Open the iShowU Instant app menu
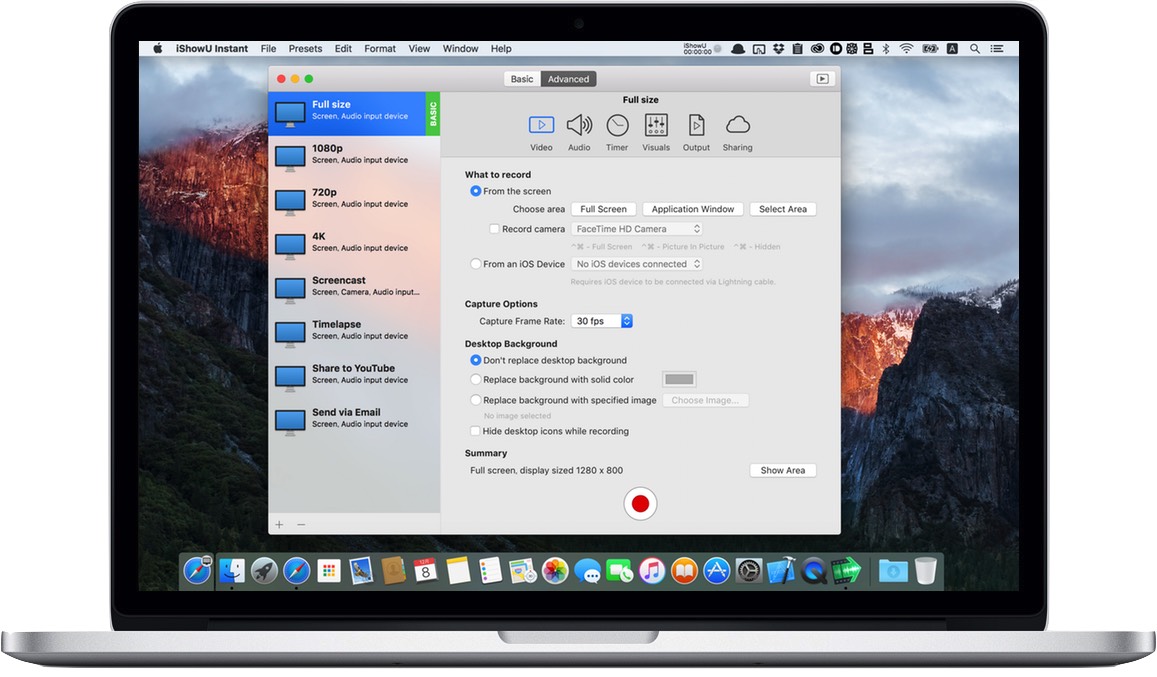 click(212, 49)
